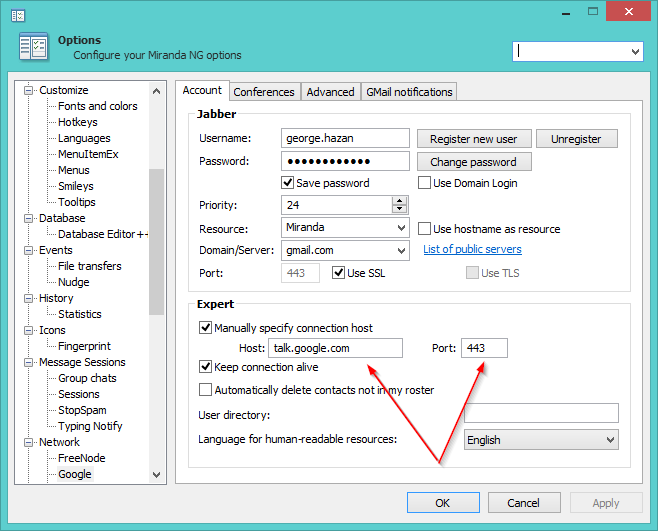
Task: Open the Smileys options page
Action: (x=75, y=186)
